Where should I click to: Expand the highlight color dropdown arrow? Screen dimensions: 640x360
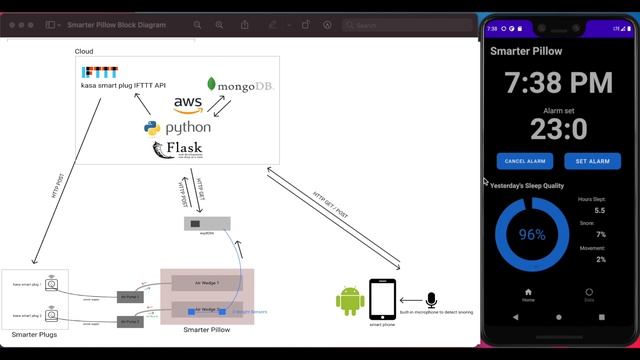coord(289,25)
